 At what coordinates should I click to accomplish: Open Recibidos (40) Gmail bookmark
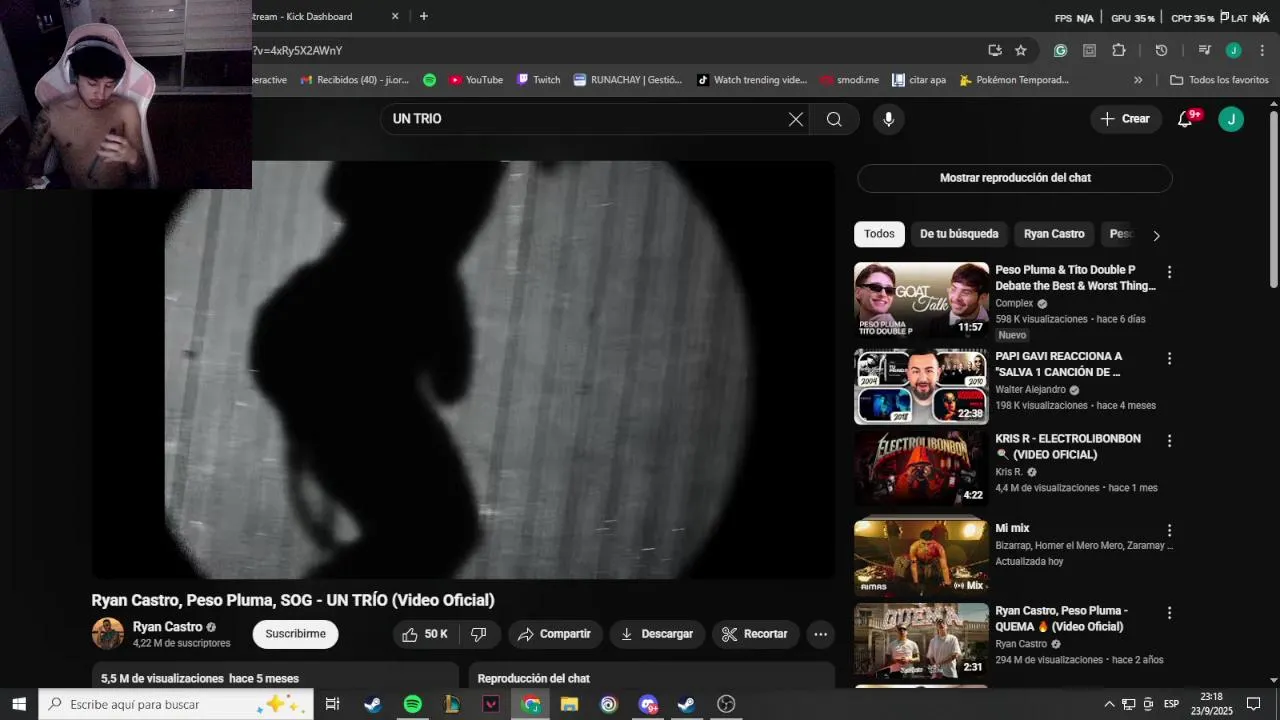pyautogui.click(x=355, y=80)
